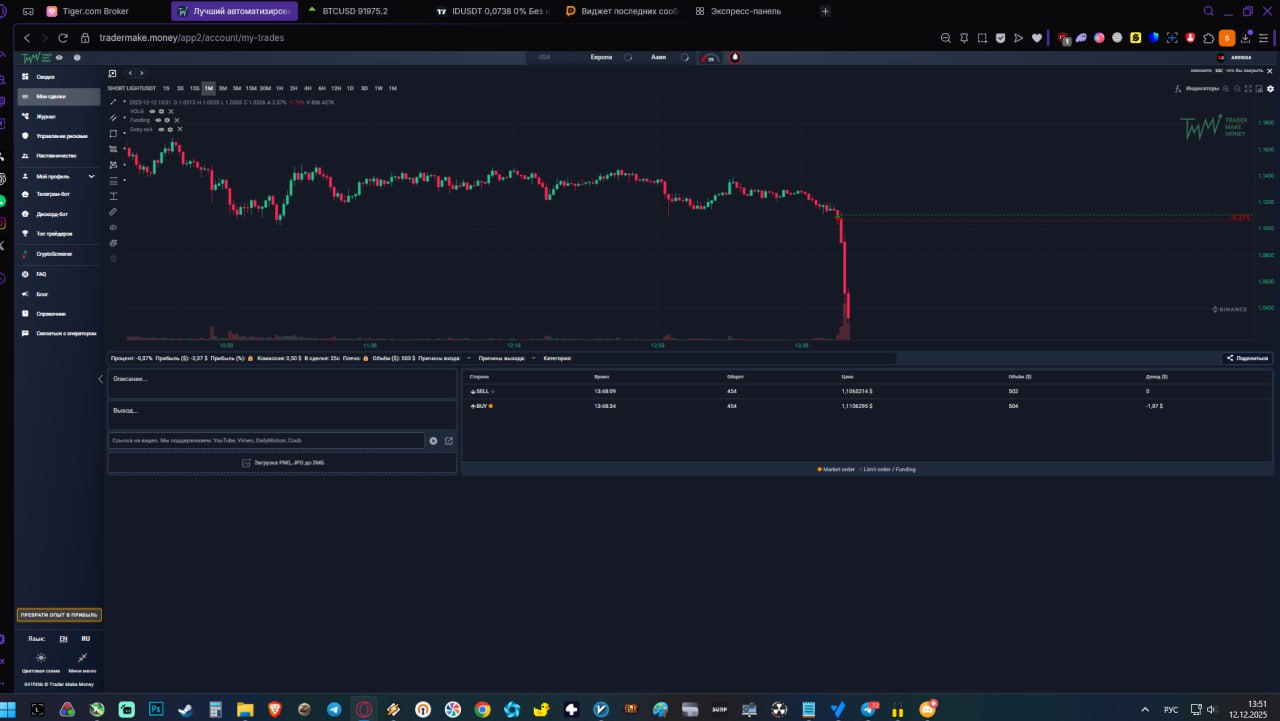1280x721 pixels.
Task: Open the Причины входа dropdown
Action: coord(469,358)
